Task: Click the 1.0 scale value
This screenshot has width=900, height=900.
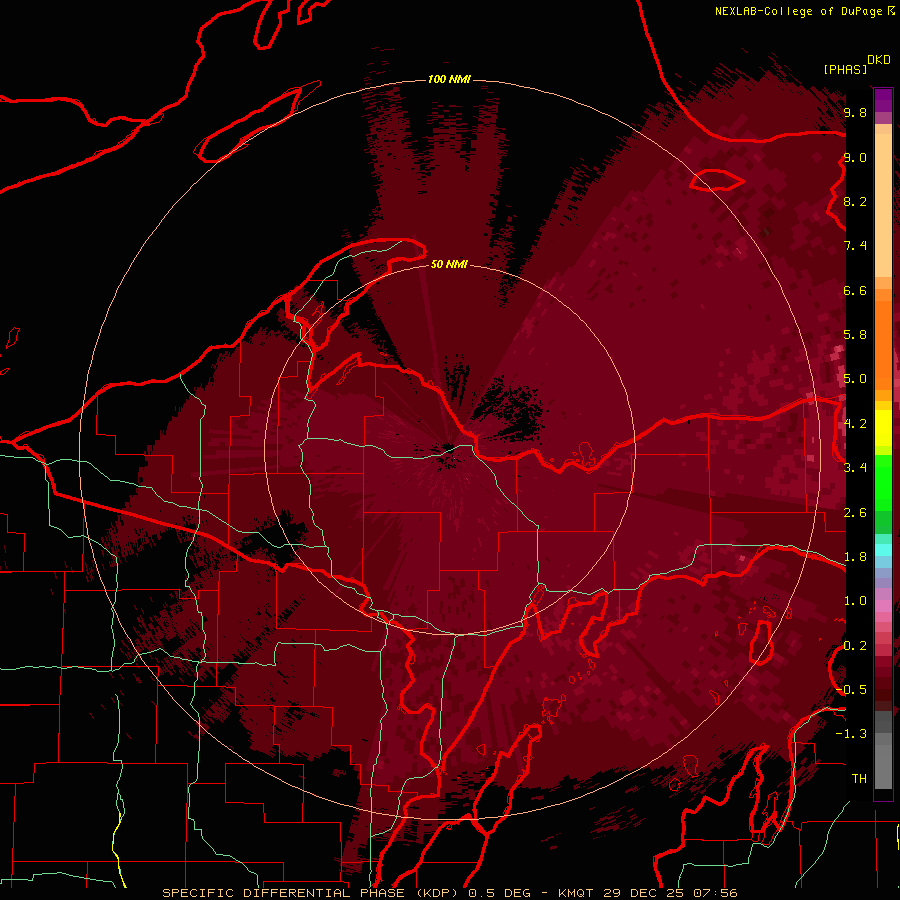Action: [x=855, y=601]
